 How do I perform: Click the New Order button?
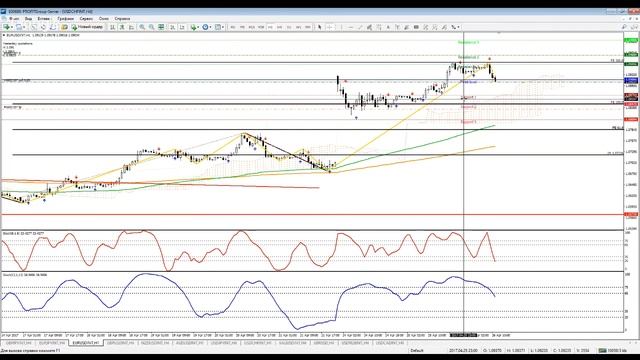click(87, 27)
